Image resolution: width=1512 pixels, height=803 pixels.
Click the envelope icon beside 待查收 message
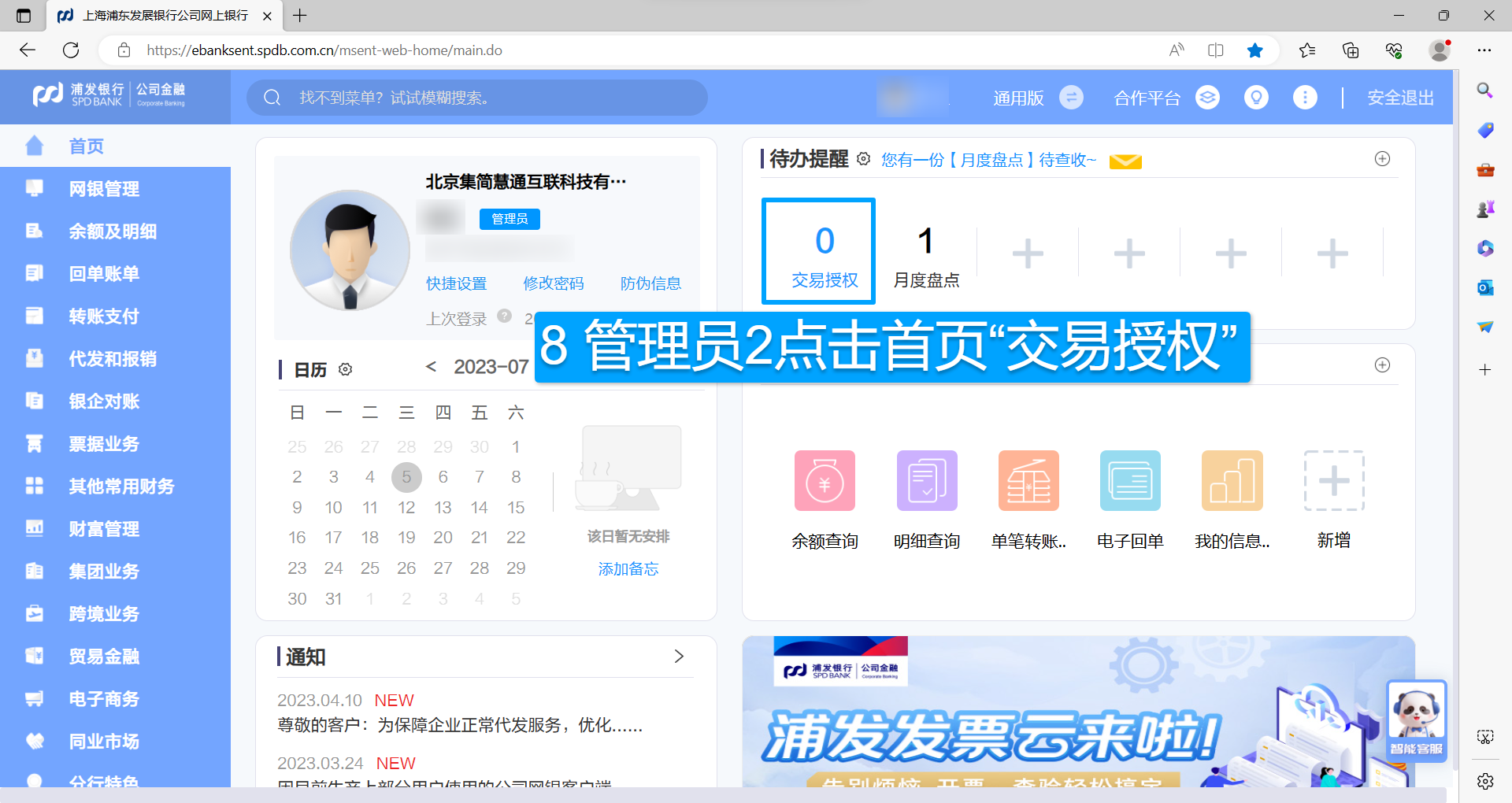1125,161
